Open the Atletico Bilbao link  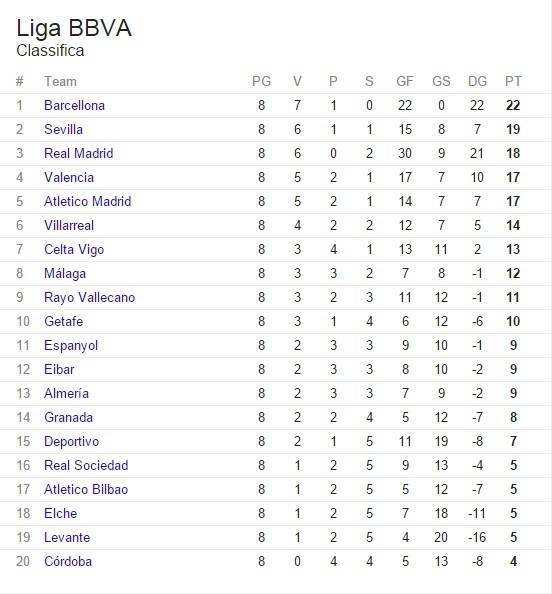pyautogui.click(x=86, y=489)
